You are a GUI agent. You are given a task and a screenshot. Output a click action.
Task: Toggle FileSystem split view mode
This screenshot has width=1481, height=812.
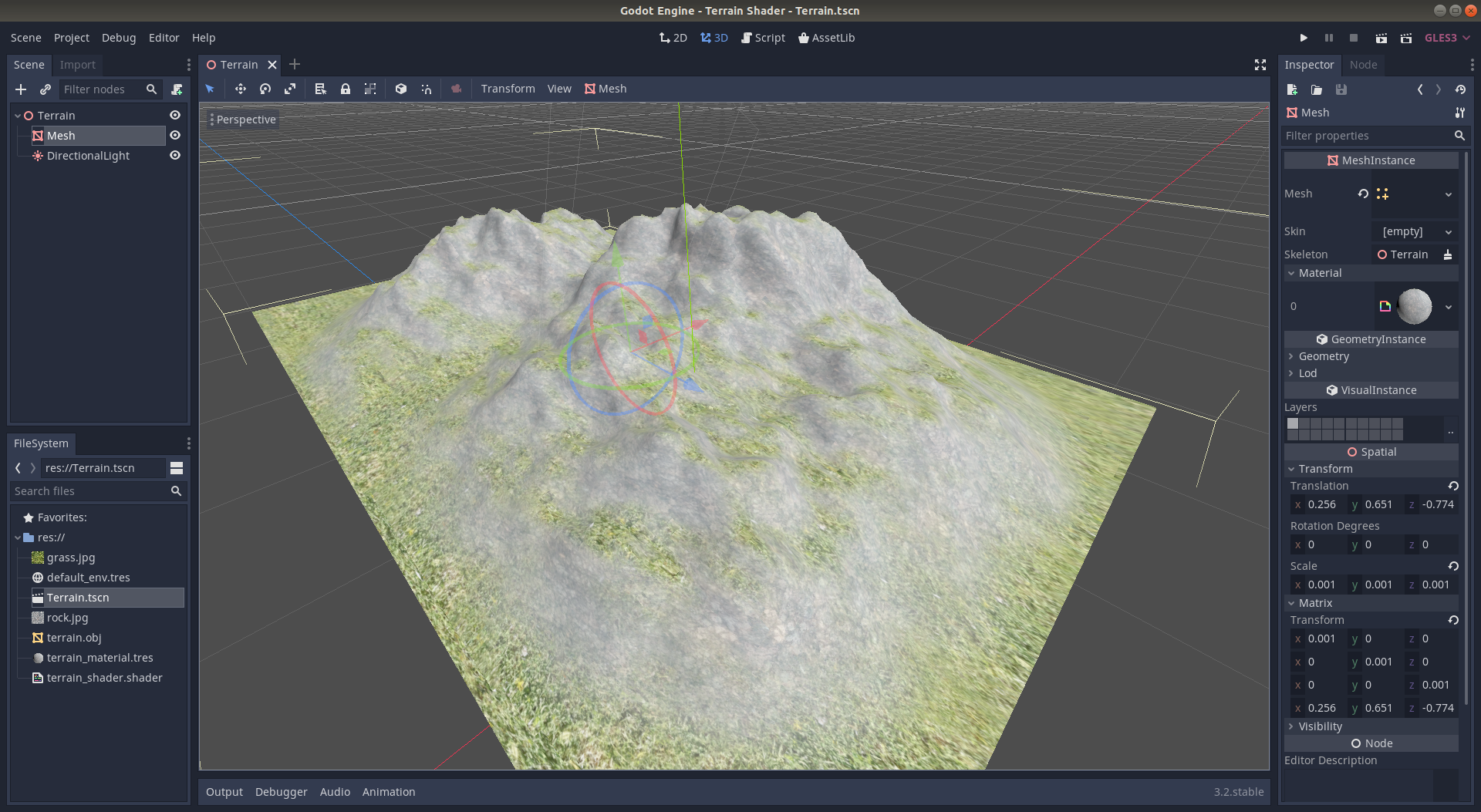177,468
